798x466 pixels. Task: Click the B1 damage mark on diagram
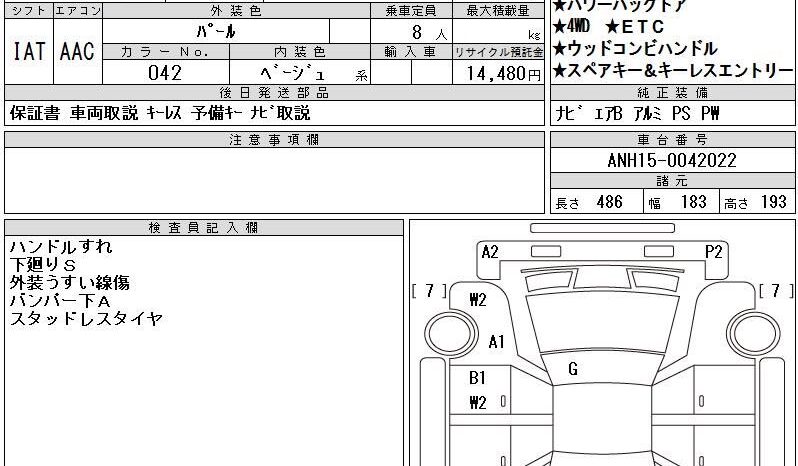pyautogui.click(x=477, y=378)
